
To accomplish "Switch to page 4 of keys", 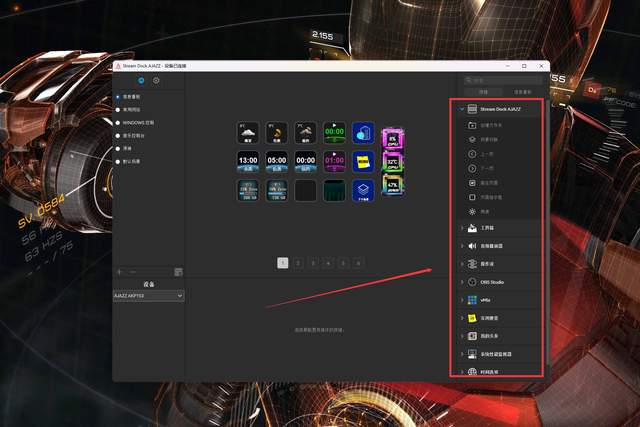I will click(x=328, y=263).
